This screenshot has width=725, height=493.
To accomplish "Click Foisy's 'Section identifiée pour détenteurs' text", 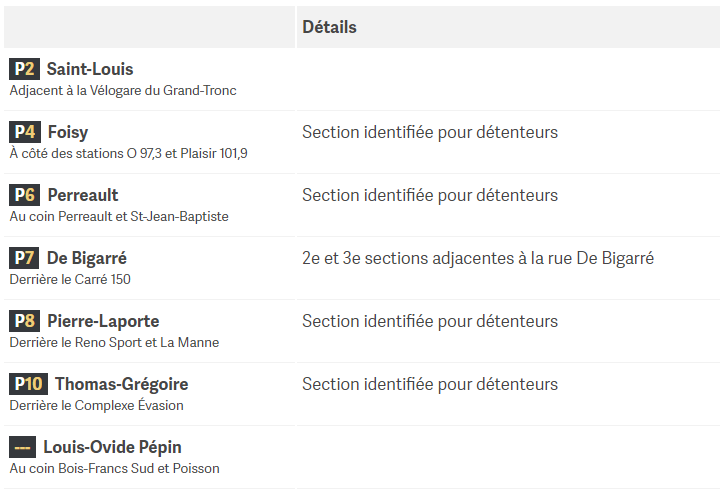I will pos(430,132).
